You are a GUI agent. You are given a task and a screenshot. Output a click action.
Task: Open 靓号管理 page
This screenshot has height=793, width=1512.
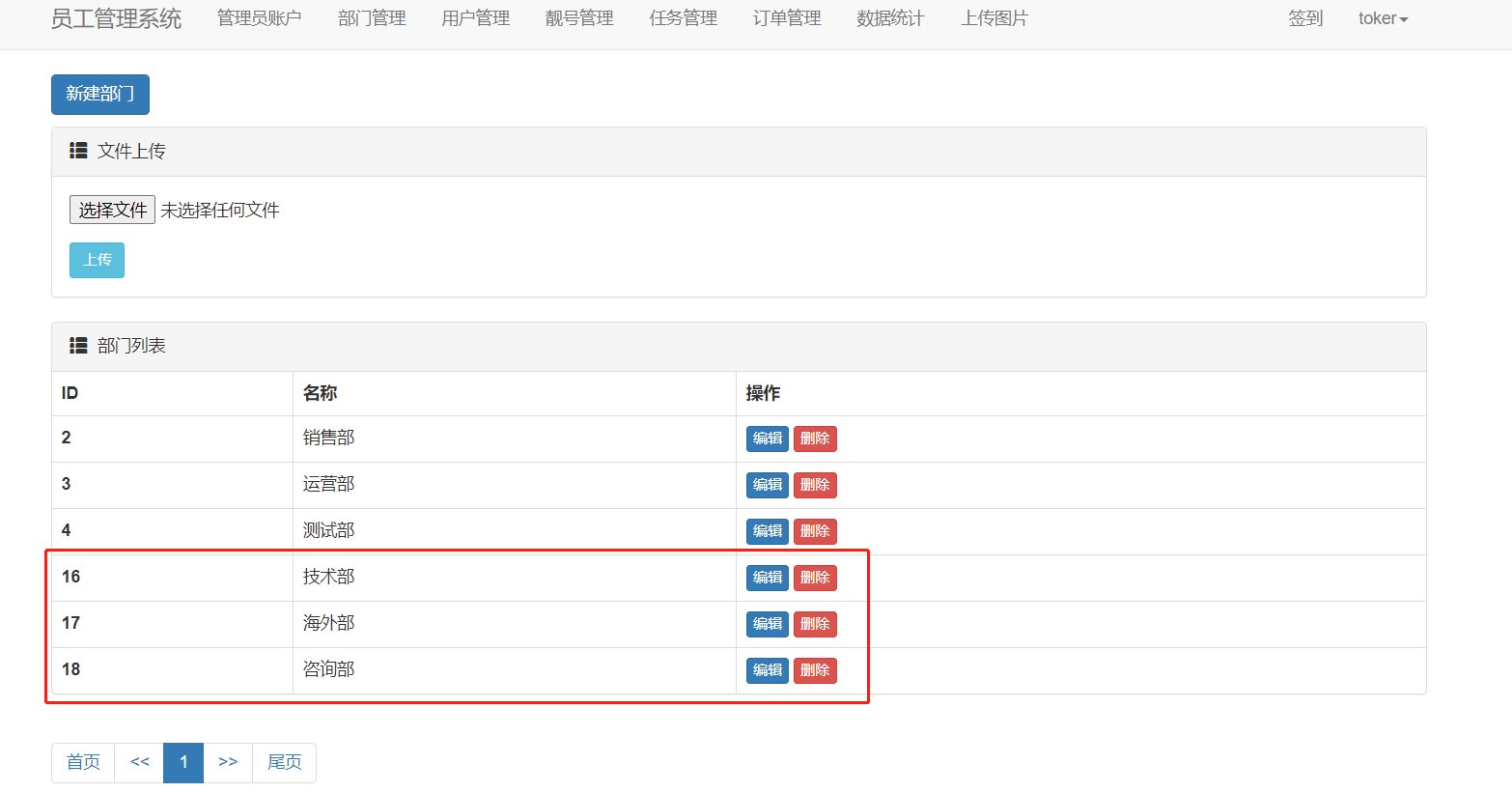tap(579, 18)
